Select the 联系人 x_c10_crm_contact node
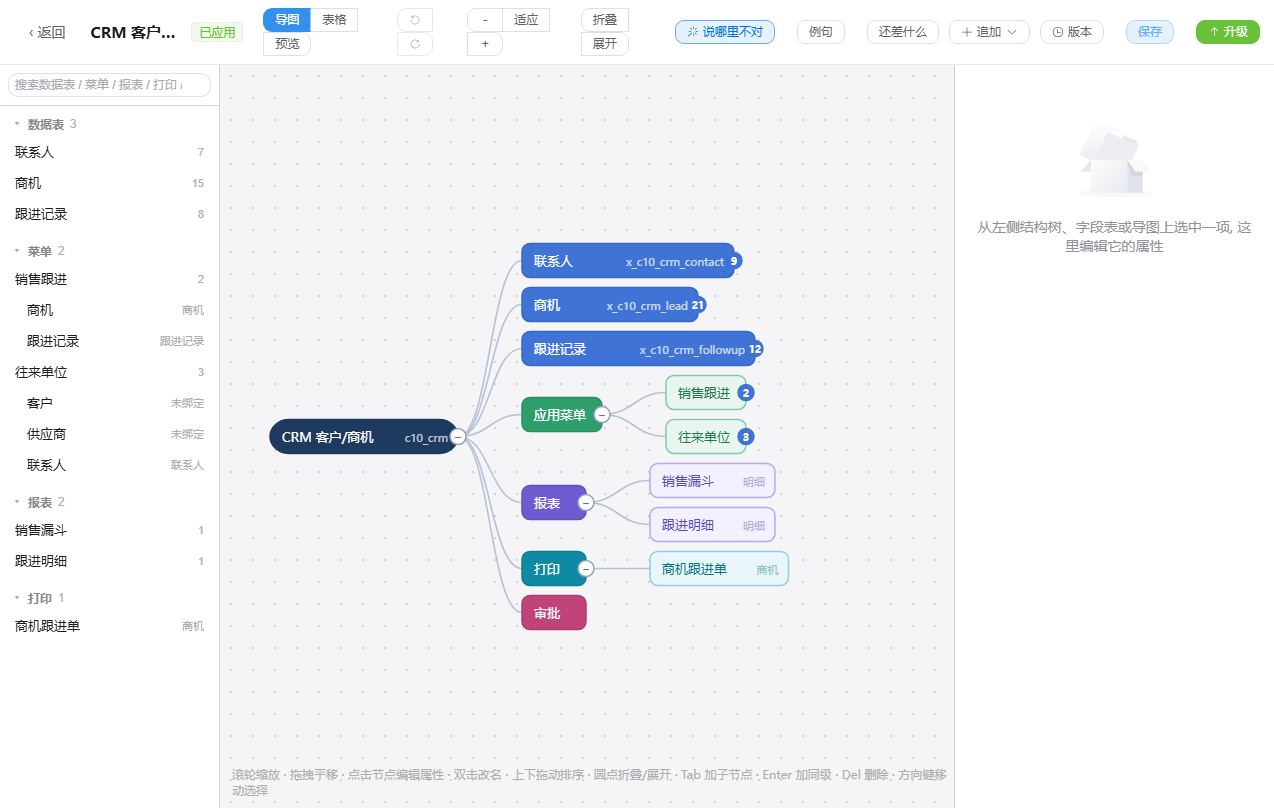This screenshot has width=1274, height=808. coord(627,261)
